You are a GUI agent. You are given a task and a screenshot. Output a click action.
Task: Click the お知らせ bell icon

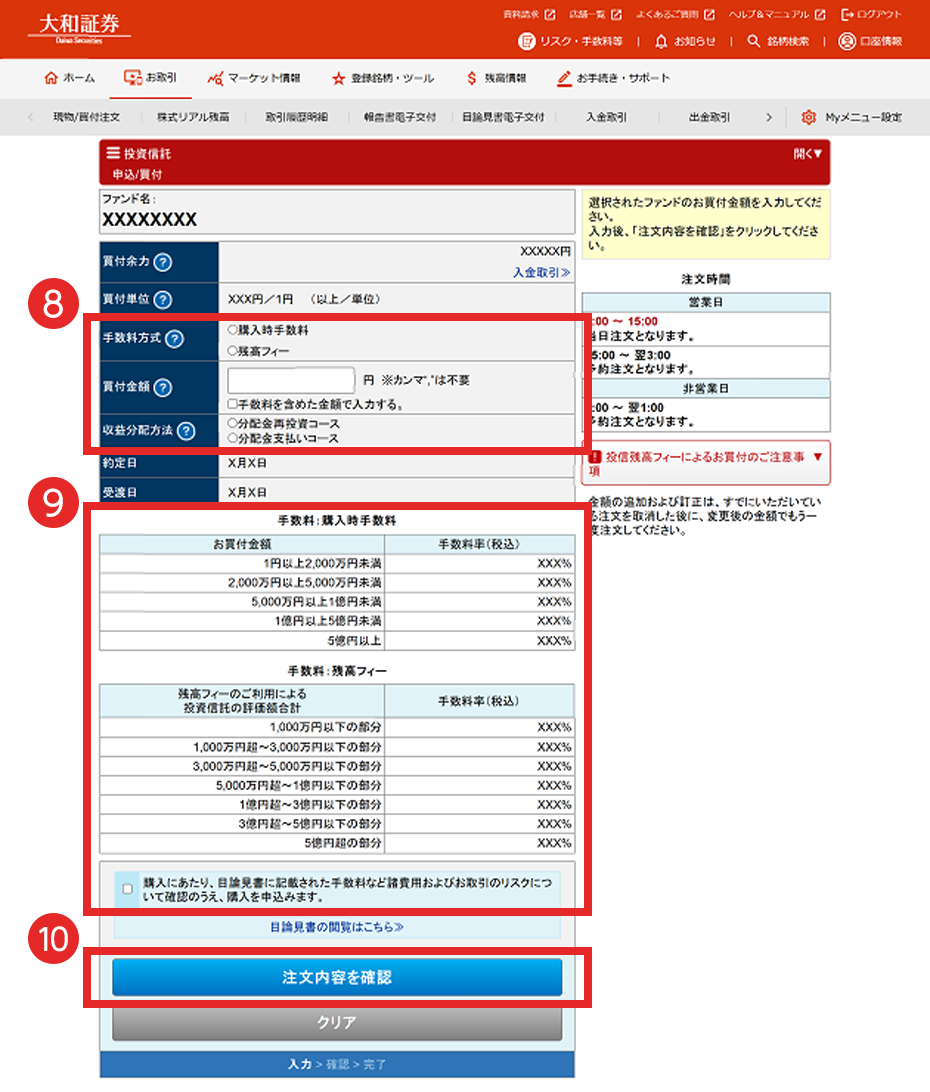pyautogui.click(x=661, y=42)
